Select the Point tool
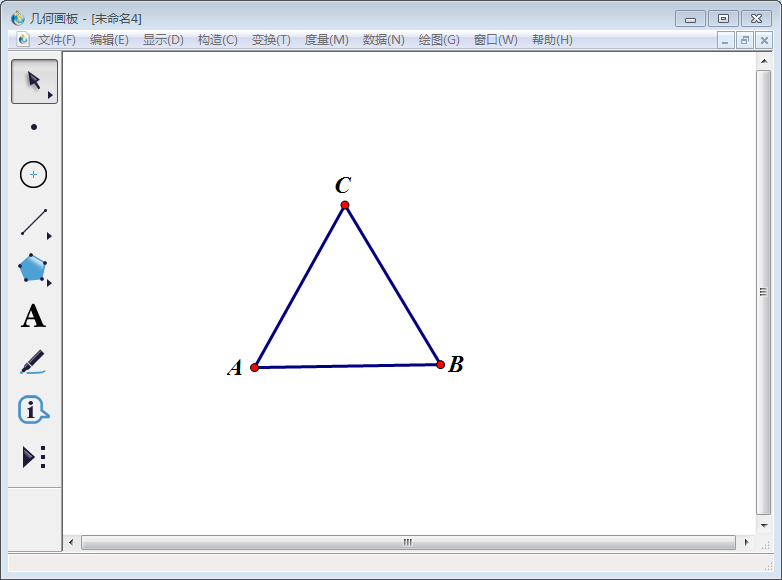The height and width of the screenshot is (580, 782). [34, 127]
